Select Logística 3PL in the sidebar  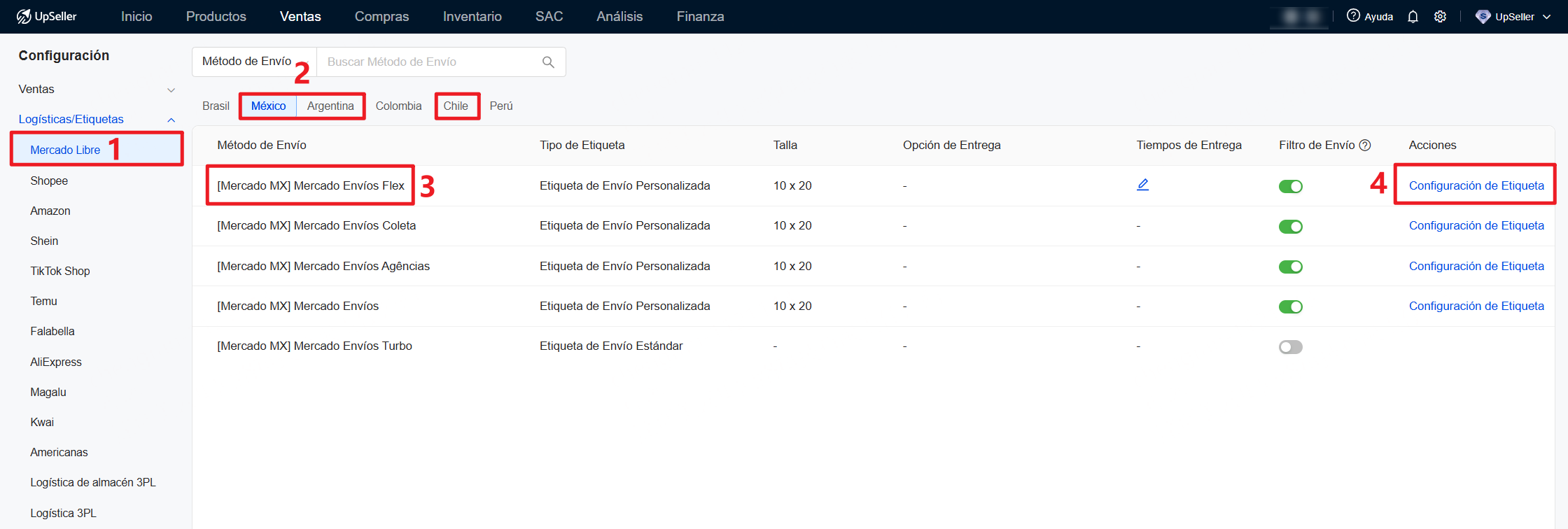coord(63,513)
